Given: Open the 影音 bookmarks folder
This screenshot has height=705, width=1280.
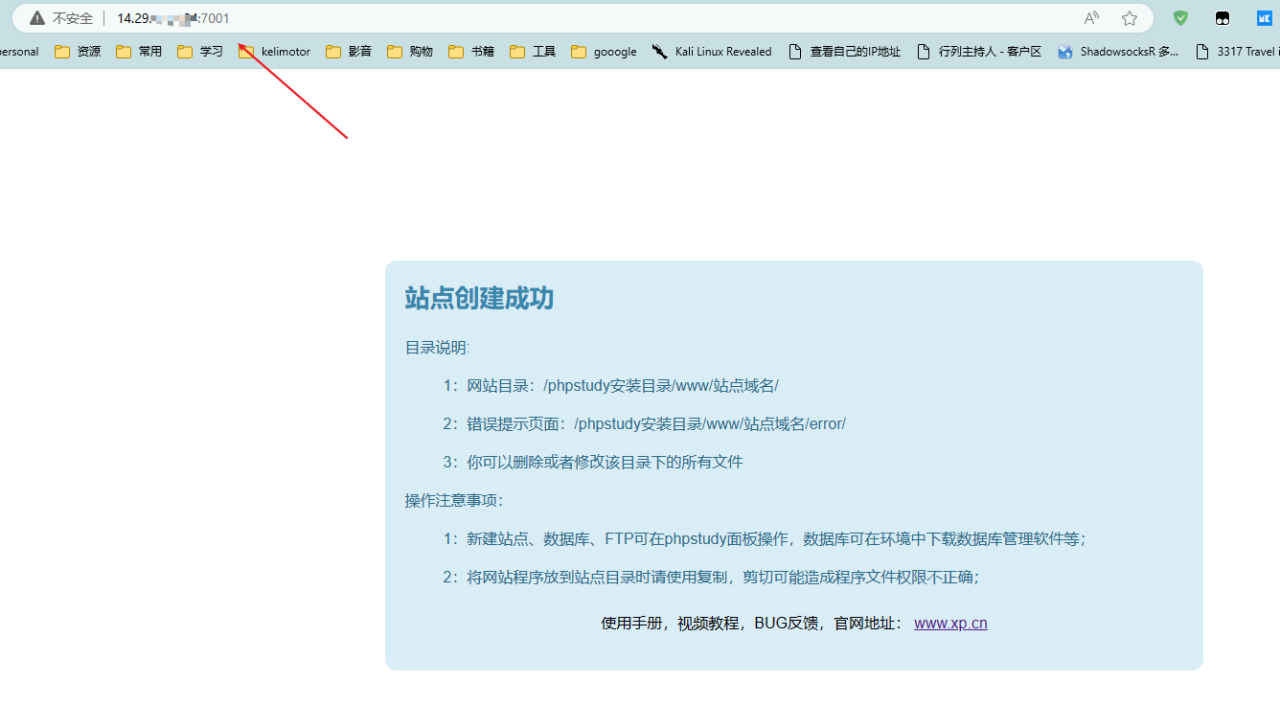Looking at the screenshot, I should (x=348, y=51).
